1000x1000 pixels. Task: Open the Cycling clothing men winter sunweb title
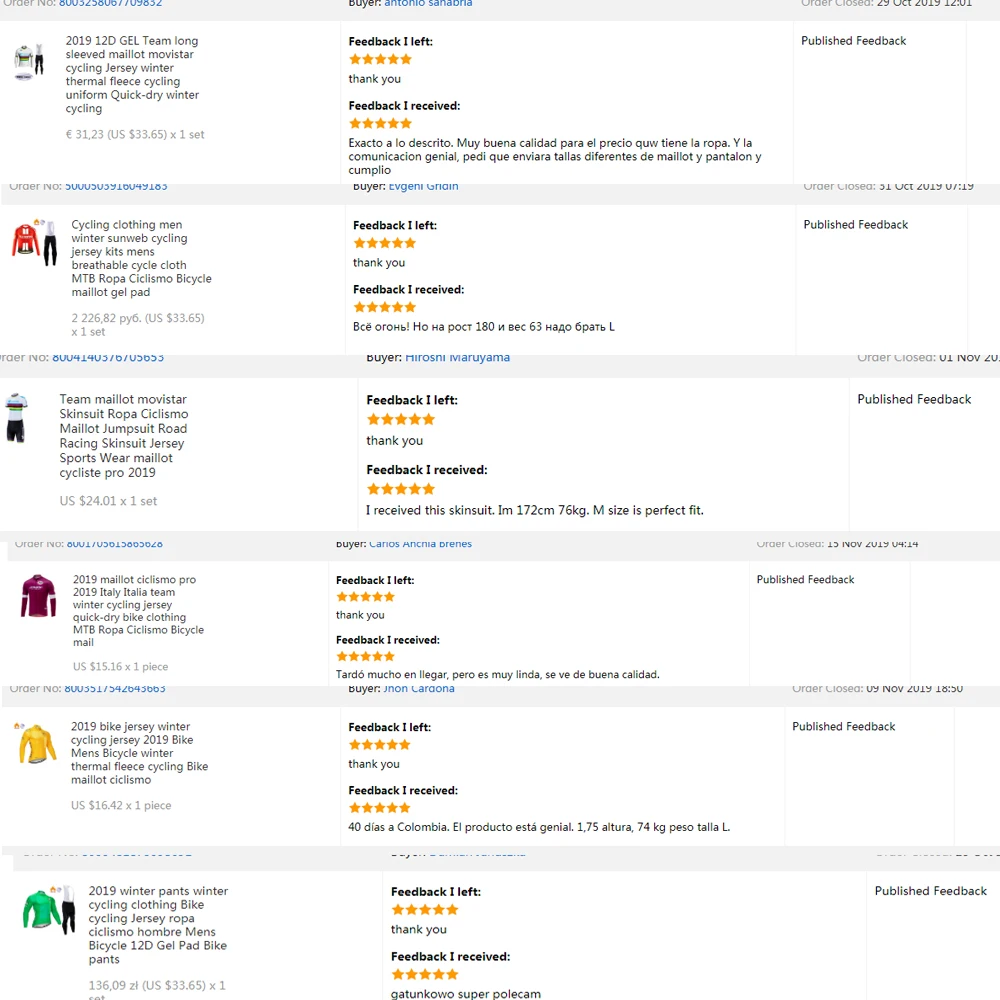(x=141, y=259)
